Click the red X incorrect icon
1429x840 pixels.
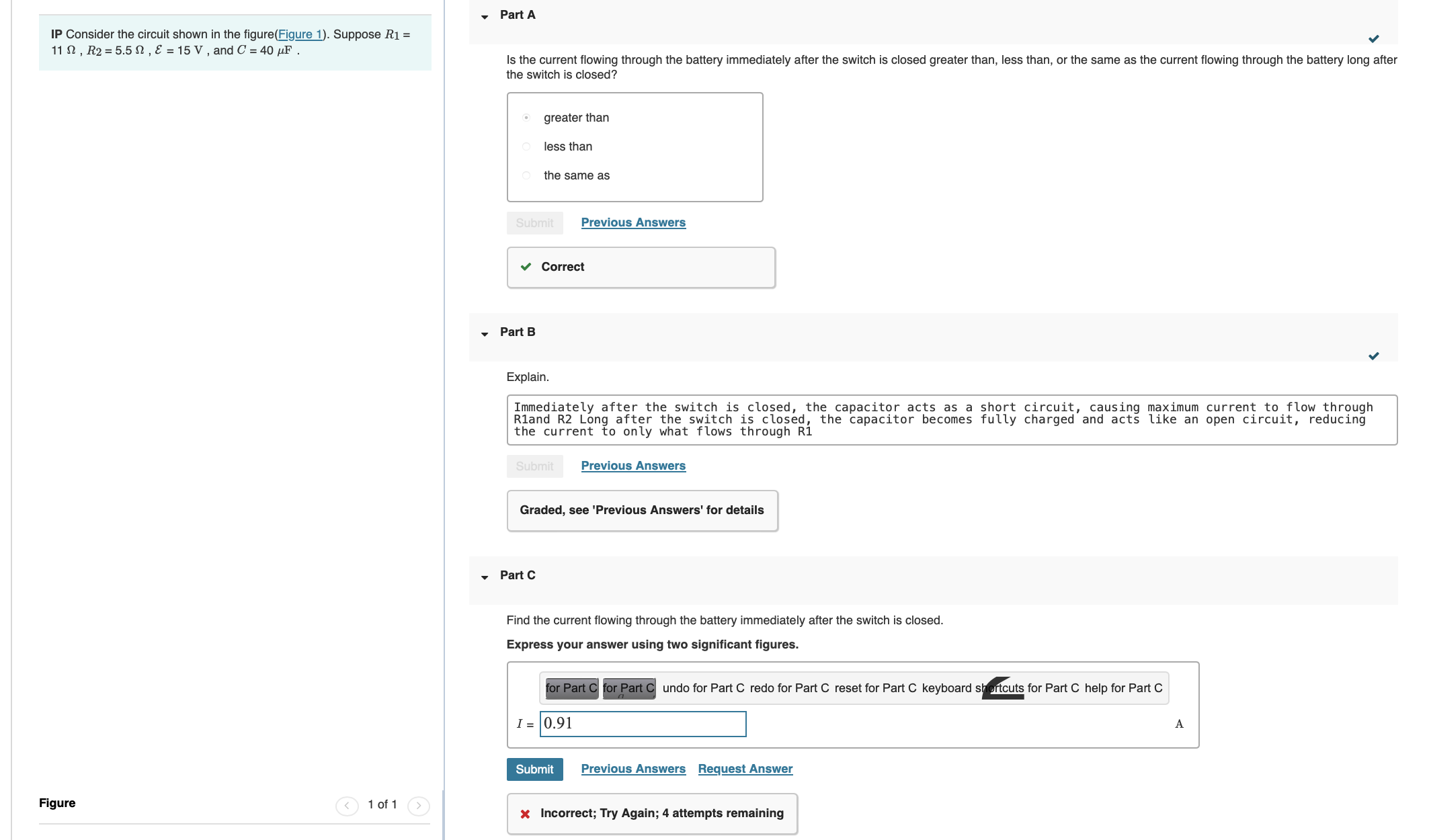(x=525, y=814)
